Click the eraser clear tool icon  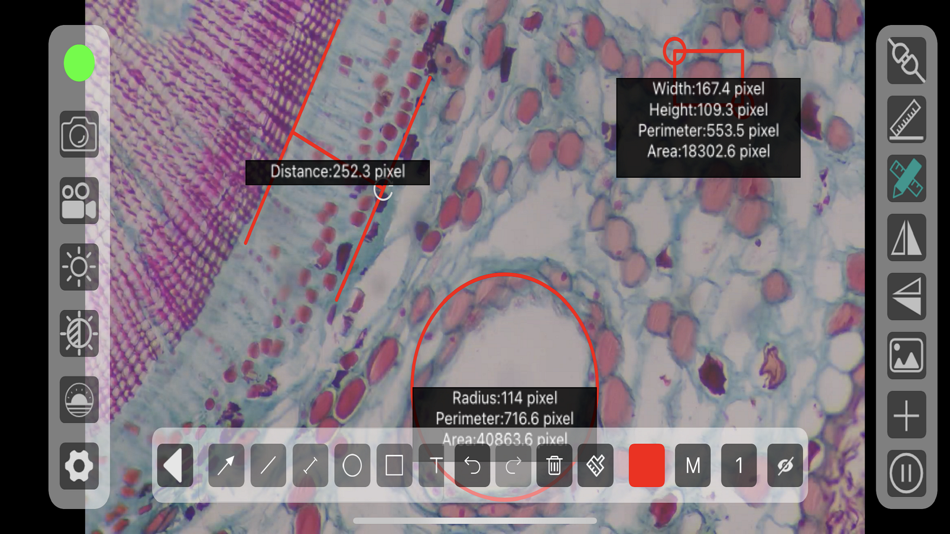pos(596,466)
